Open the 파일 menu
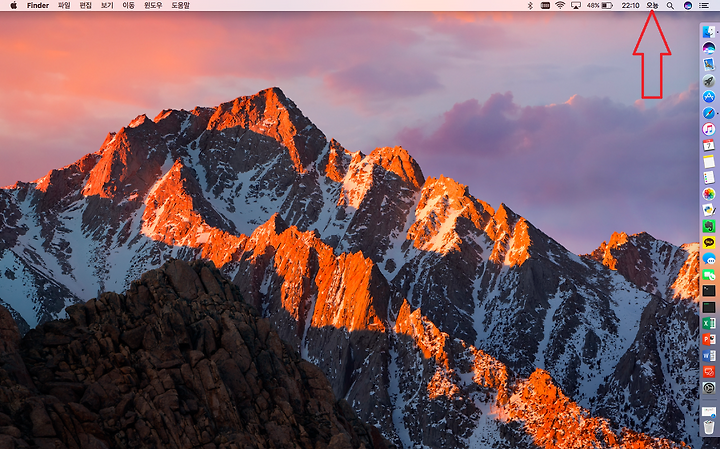 point(64,6)
